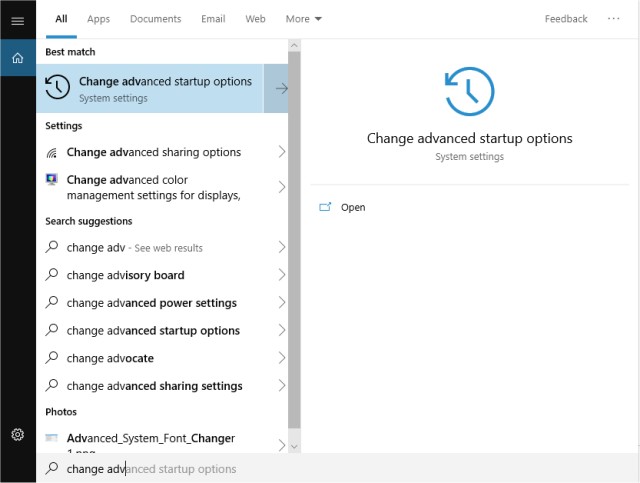
Task: Click the magnifier icon next to 'change adv'
Action: tap(52, 247)
